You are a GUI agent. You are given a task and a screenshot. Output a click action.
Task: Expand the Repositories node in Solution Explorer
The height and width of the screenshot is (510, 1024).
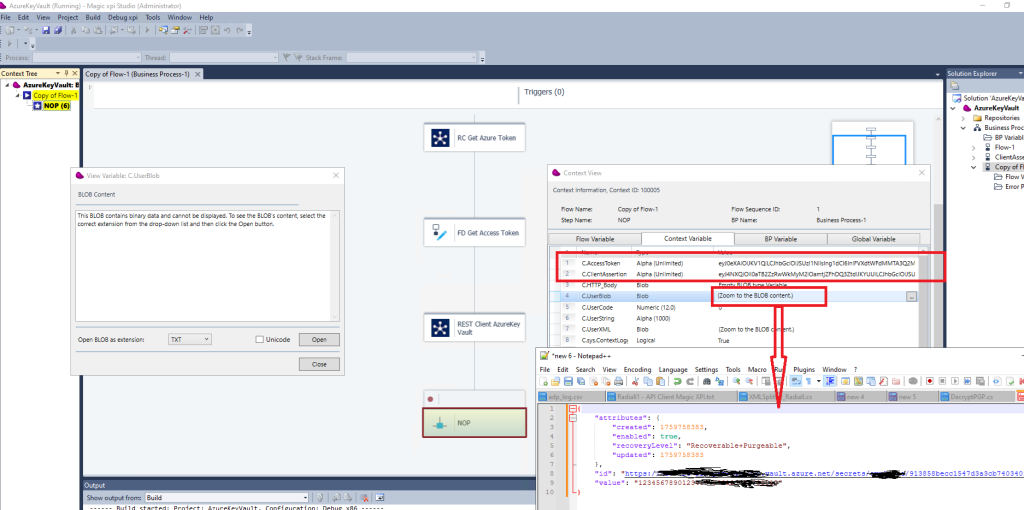coord(962,118)
